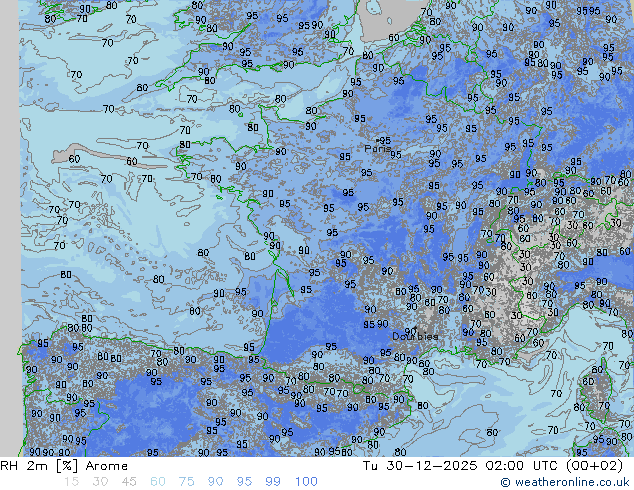Click legend value 15
Screen dimensions: 634x490
tap(71, 482)
